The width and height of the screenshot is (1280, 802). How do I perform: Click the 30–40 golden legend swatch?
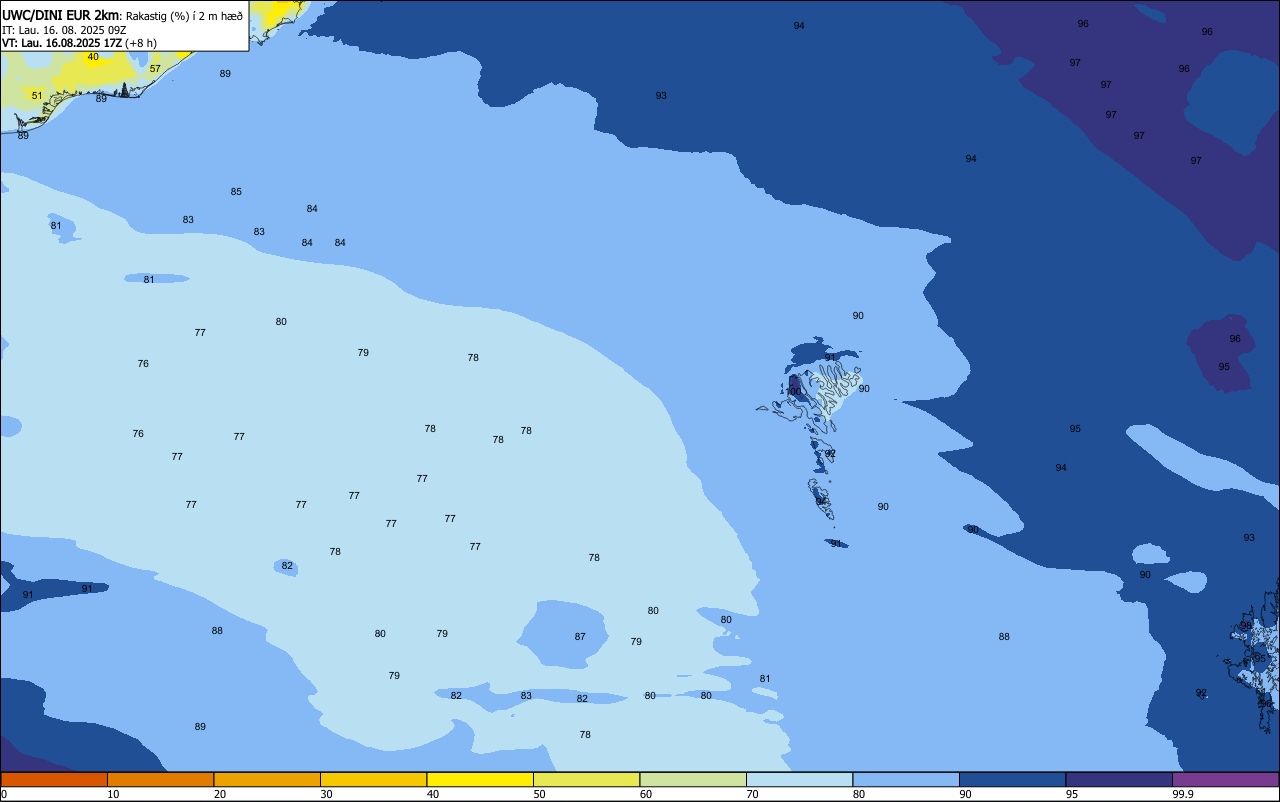373,779
